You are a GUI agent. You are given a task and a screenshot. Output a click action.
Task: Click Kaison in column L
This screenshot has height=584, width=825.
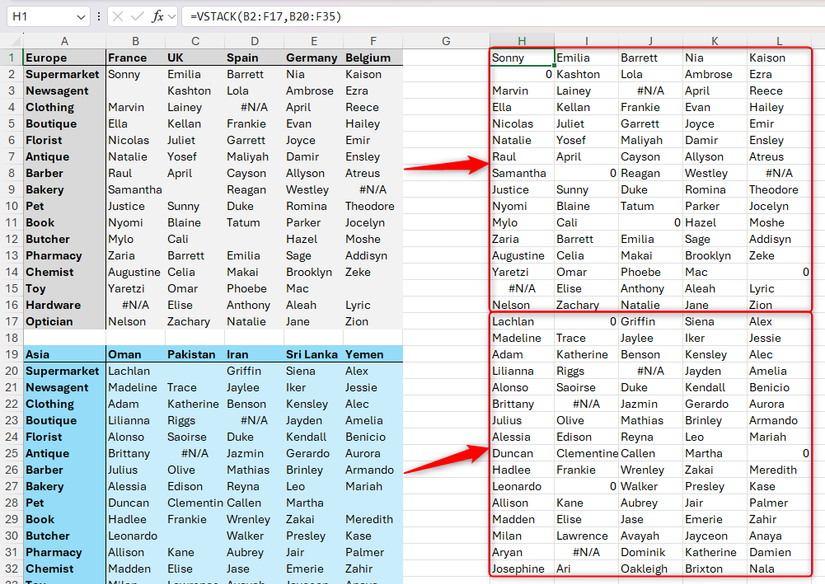[779, 58]
